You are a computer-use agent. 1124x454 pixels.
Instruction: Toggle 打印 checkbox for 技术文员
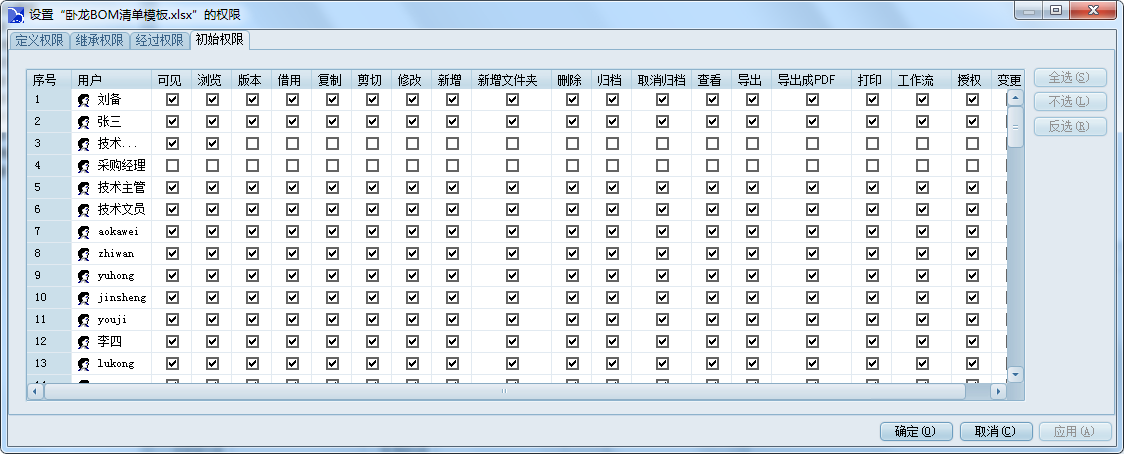[x=872, y=210]
